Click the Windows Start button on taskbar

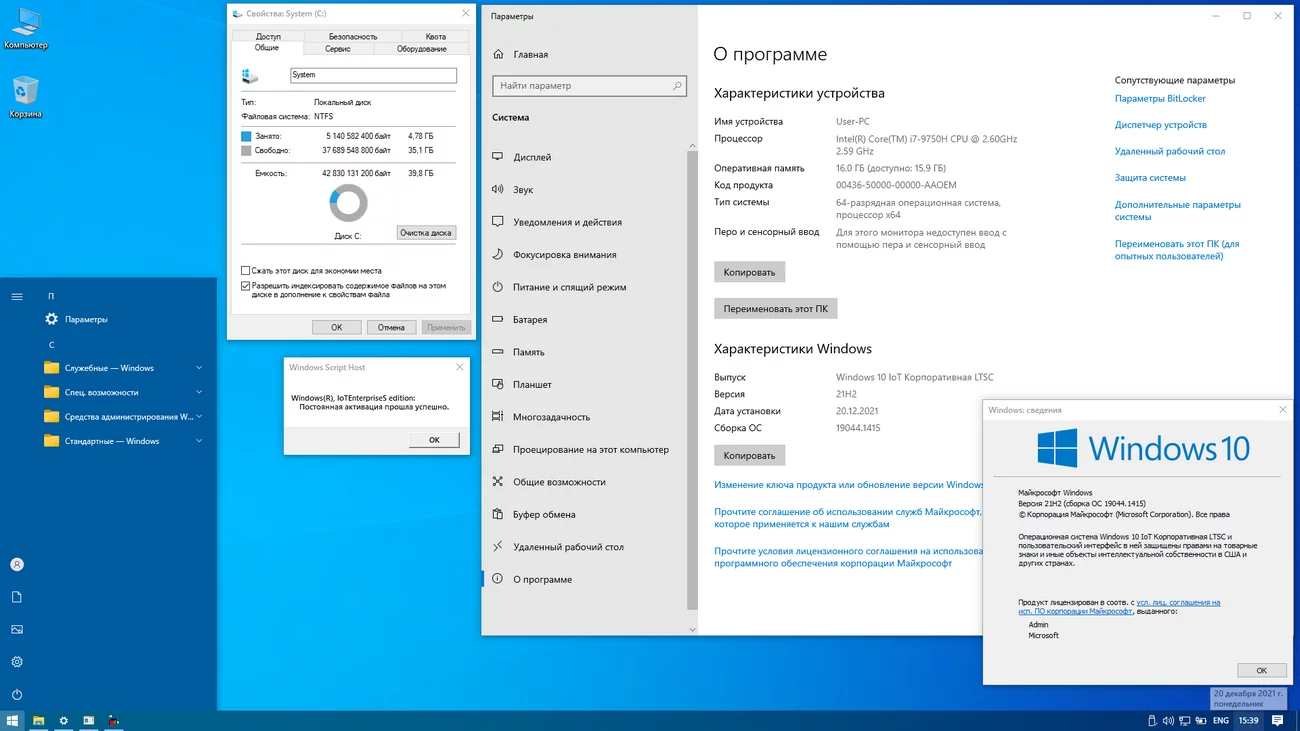[13, 720]
